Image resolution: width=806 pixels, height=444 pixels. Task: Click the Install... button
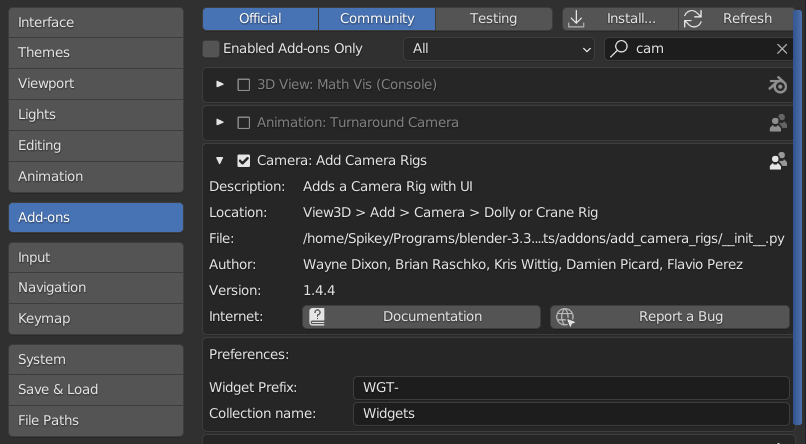620,18
